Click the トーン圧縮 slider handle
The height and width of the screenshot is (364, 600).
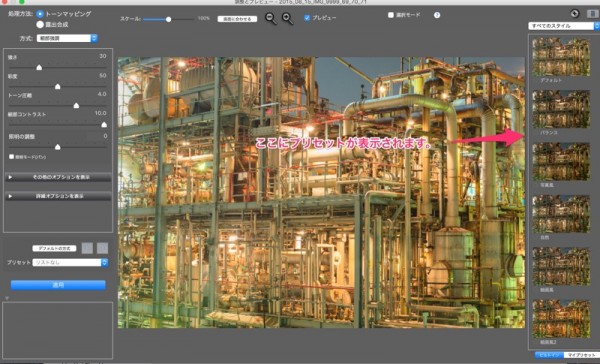76,105
